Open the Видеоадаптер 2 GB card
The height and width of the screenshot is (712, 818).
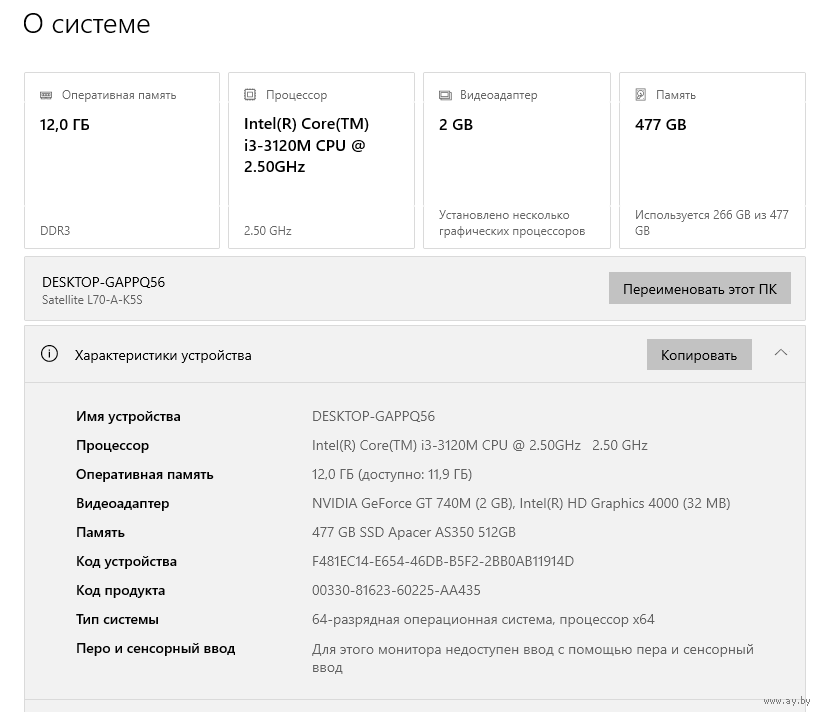[516, 160]
